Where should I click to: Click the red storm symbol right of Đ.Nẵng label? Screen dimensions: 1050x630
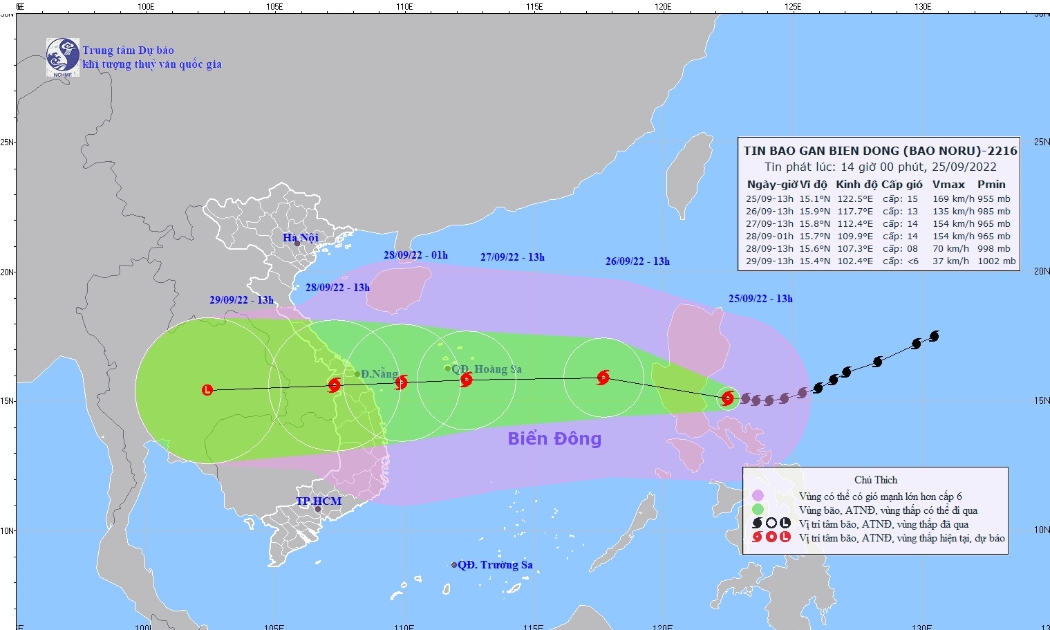click(x=400, y=382)
